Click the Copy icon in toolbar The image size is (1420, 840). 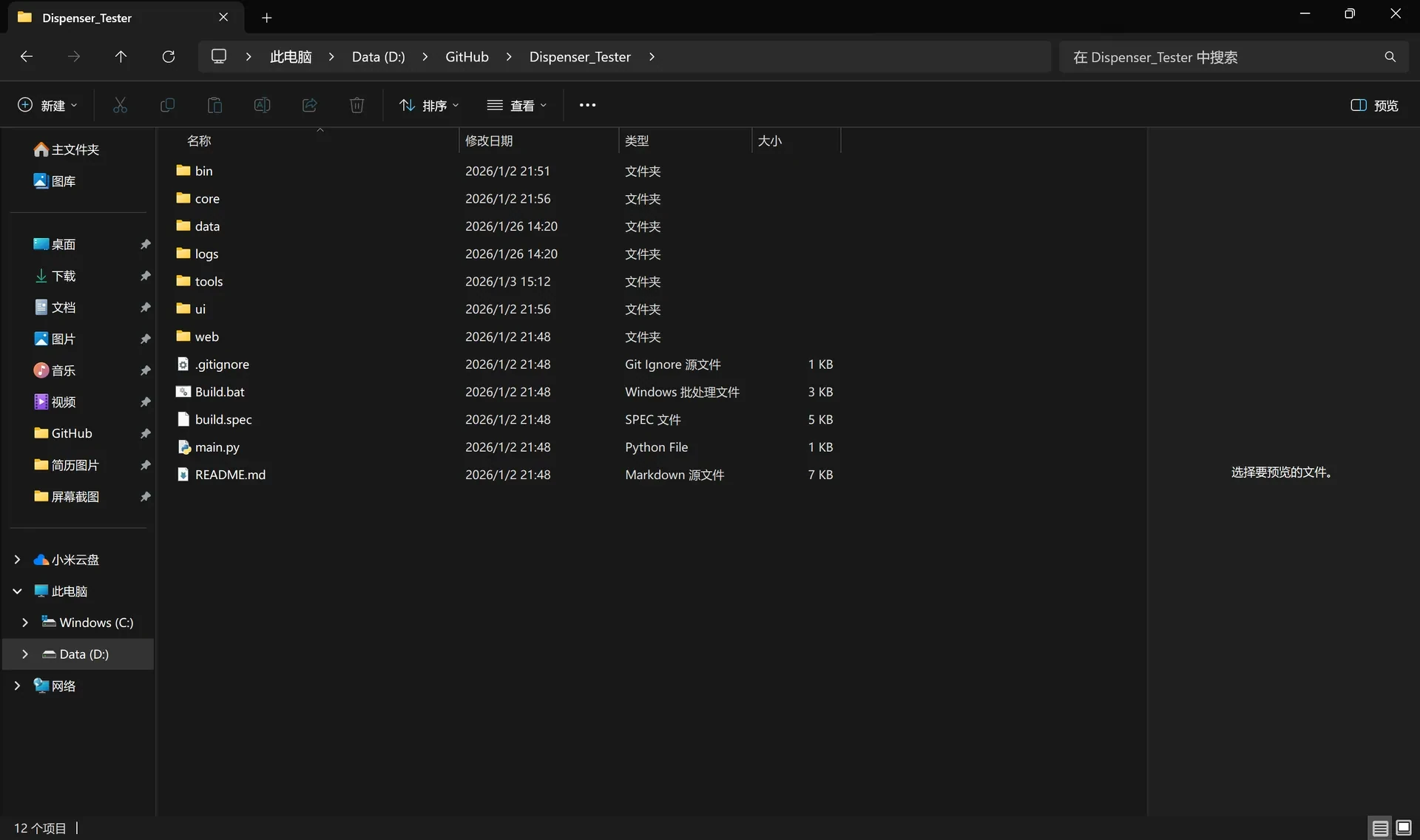(167, 105)
